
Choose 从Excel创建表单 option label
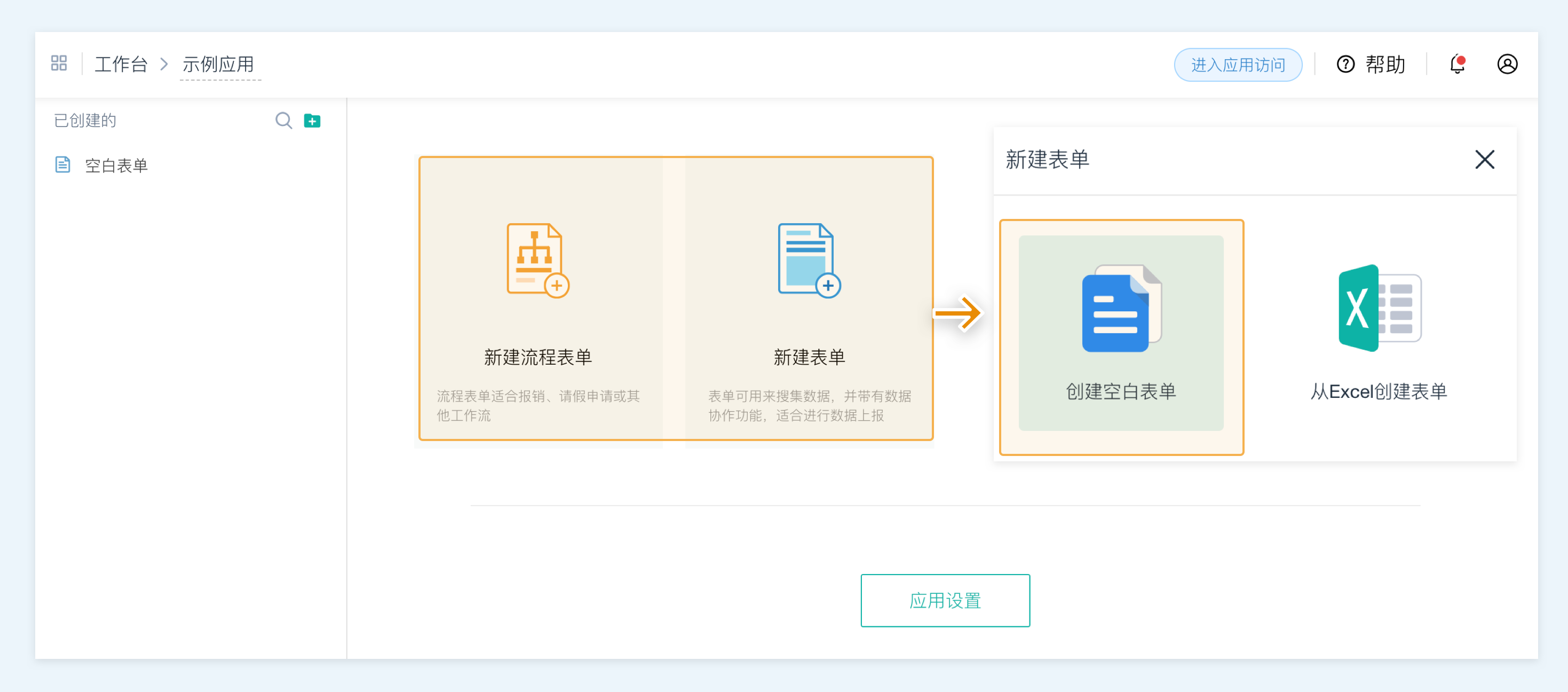tap(1379, 391)
